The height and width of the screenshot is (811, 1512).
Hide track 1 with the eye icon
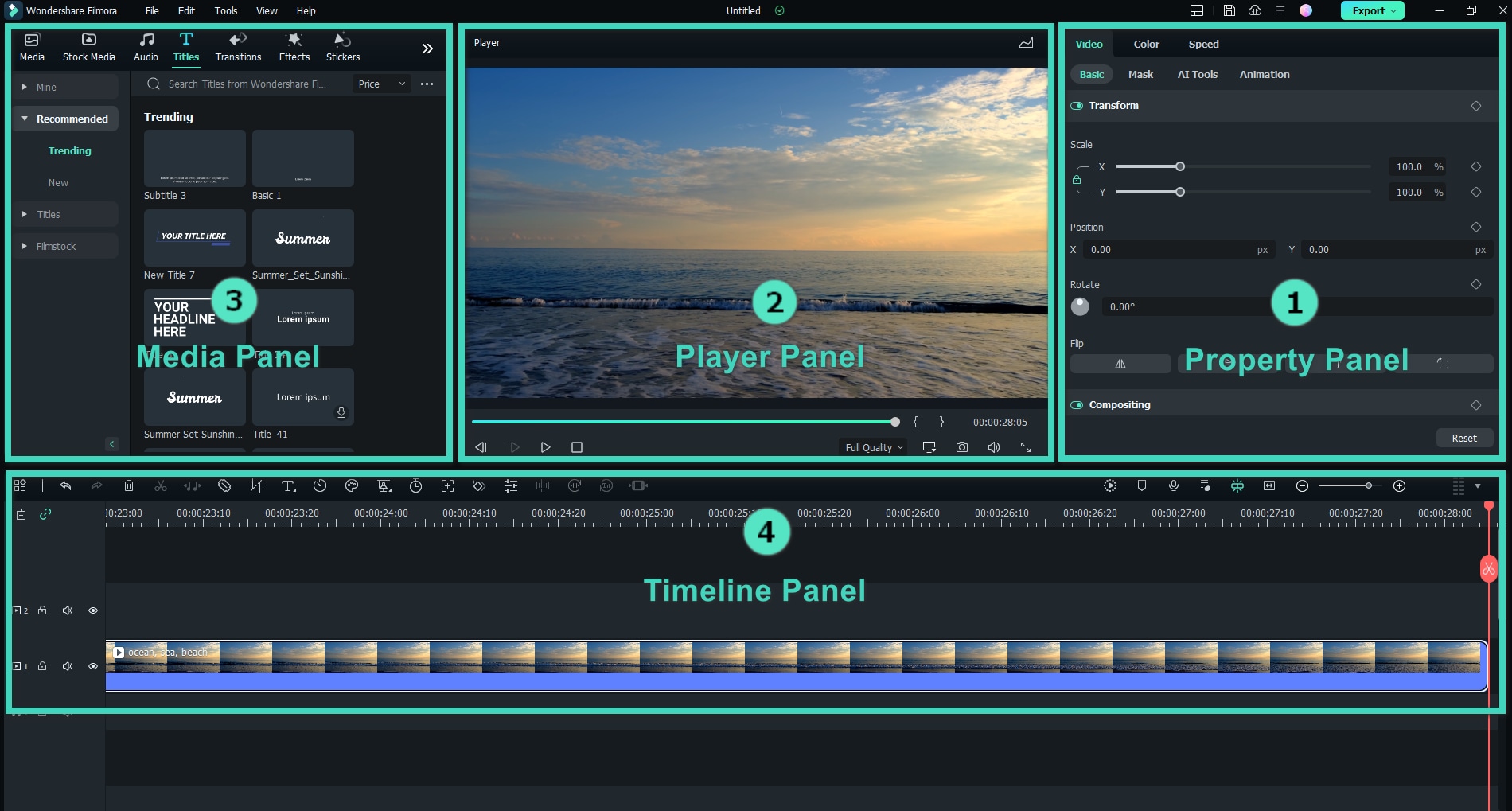tap(93, 666)
